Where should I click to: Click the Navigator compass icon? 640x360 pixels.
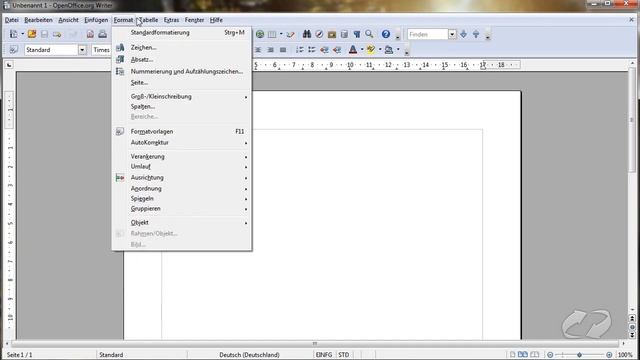319,34
